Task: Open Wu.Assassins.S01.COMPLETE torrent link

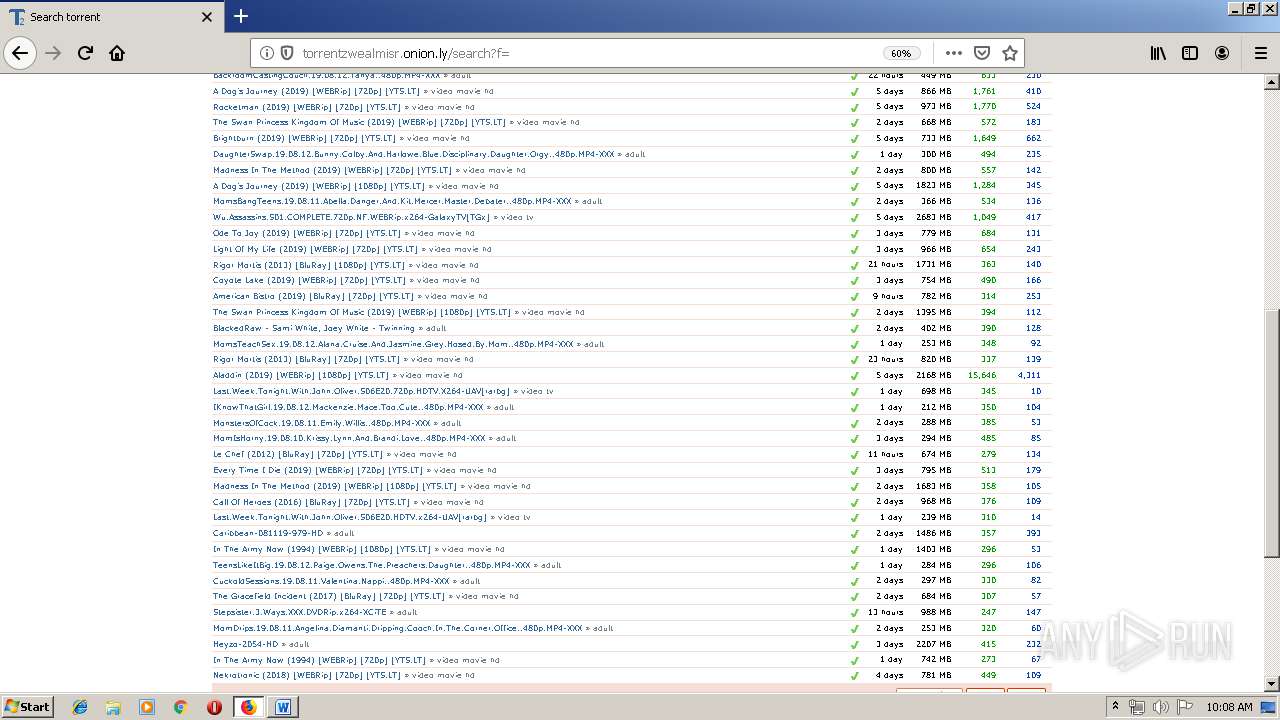Action: click(x=352, y=217)
